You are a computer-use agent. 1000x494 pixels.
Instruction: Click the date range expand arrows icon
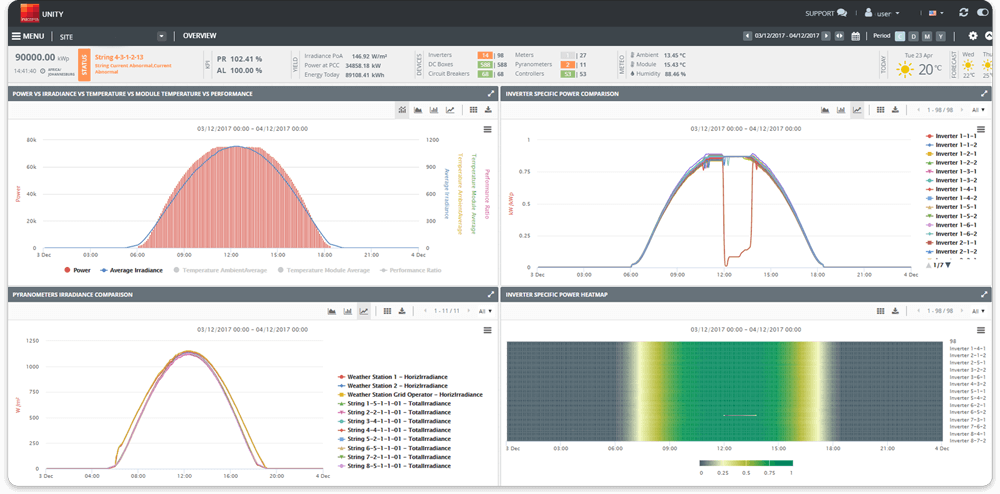coord(840,36)
